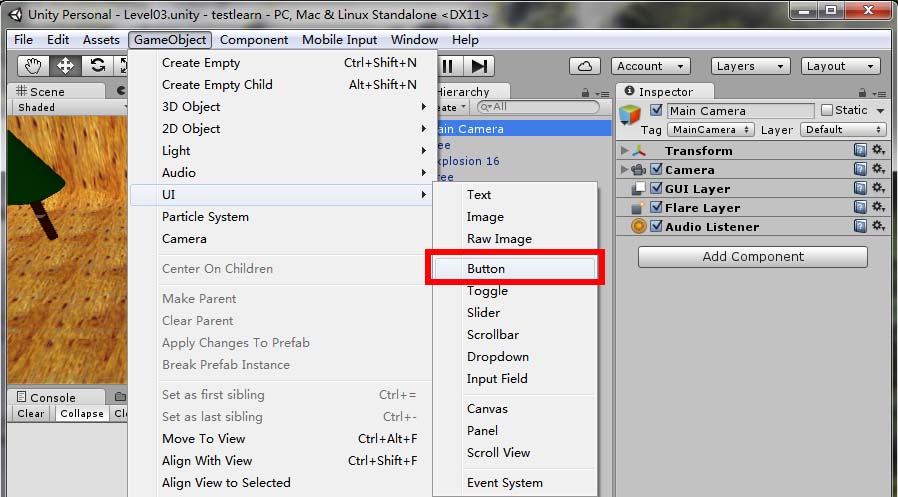Select Toggle in the UI submenu
The width and height of the screenshot is (898, 497).
pos(514,291)
